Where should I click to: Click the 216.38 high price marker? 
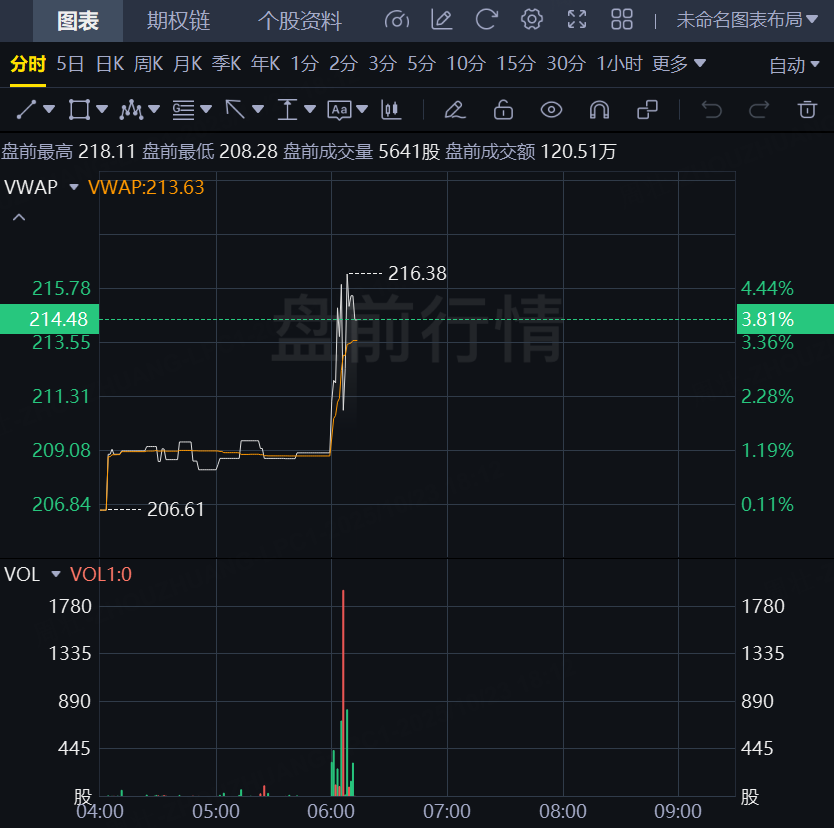pyautogui.click(x=417, y=273)
